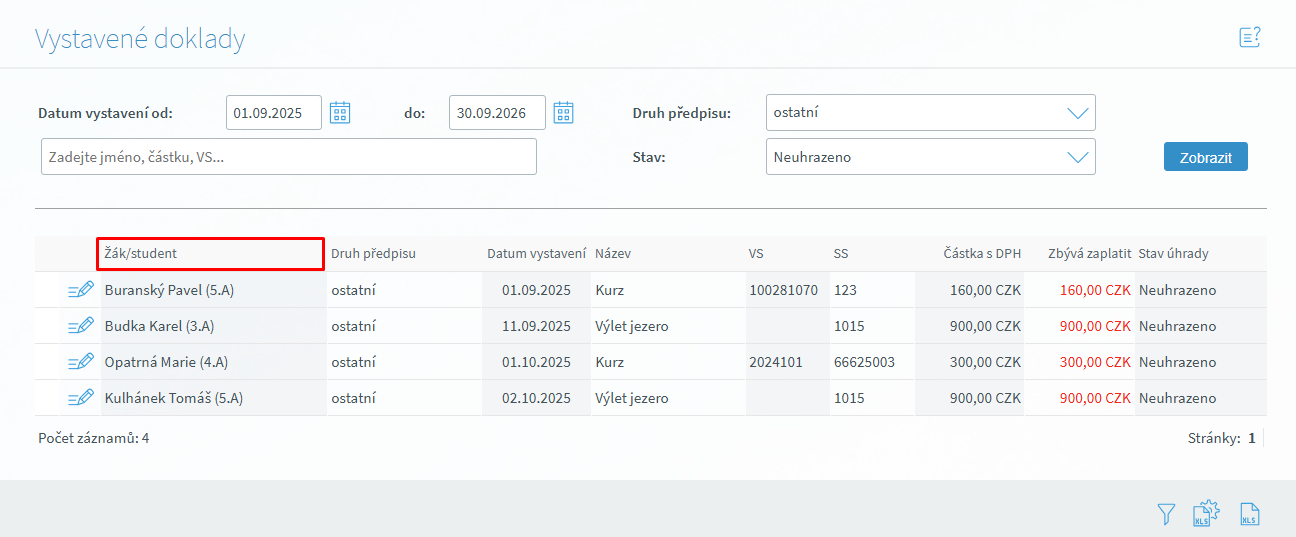Sort by Žák/student column header
The width and height of the screenshot is (1296, 537).
point(141,254)
